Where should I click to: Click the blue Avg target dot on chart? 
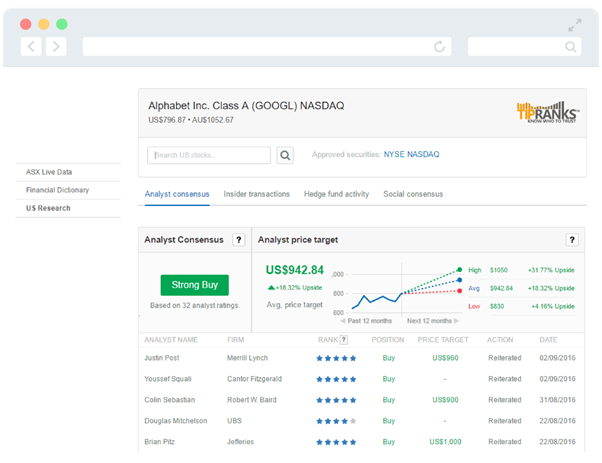tap(460, 280)
